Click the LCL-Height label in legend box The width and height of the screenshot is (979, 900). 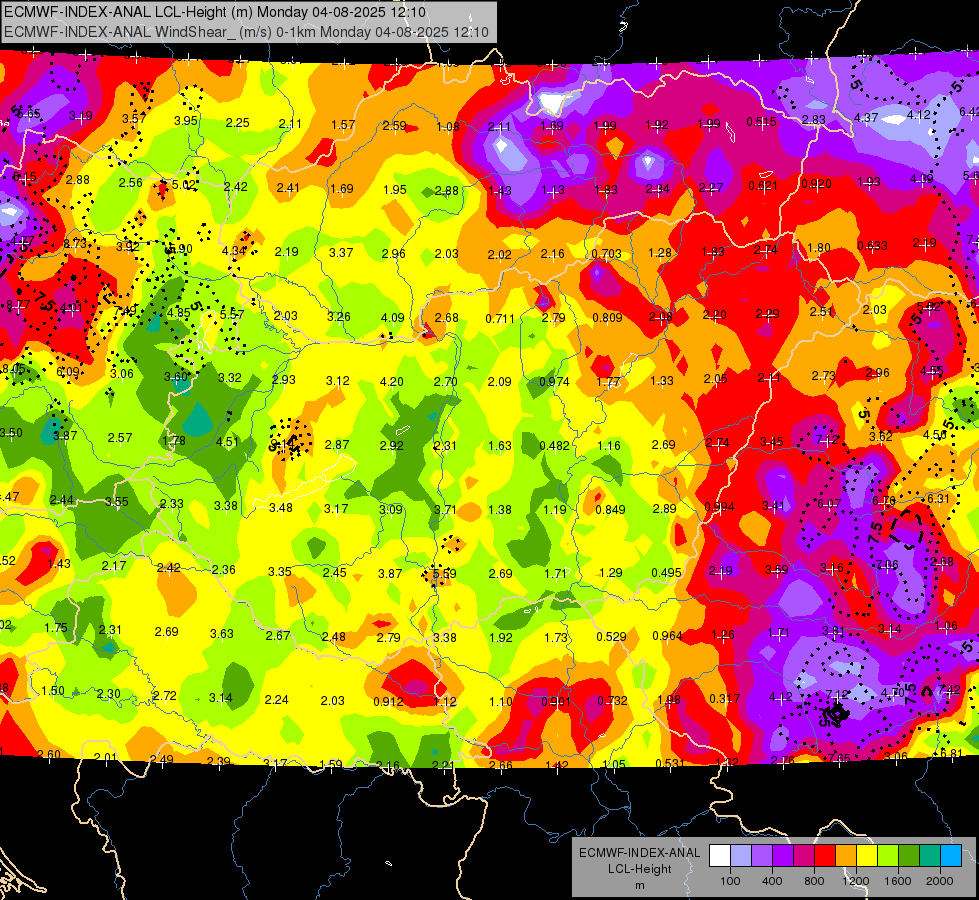(639, 869)
